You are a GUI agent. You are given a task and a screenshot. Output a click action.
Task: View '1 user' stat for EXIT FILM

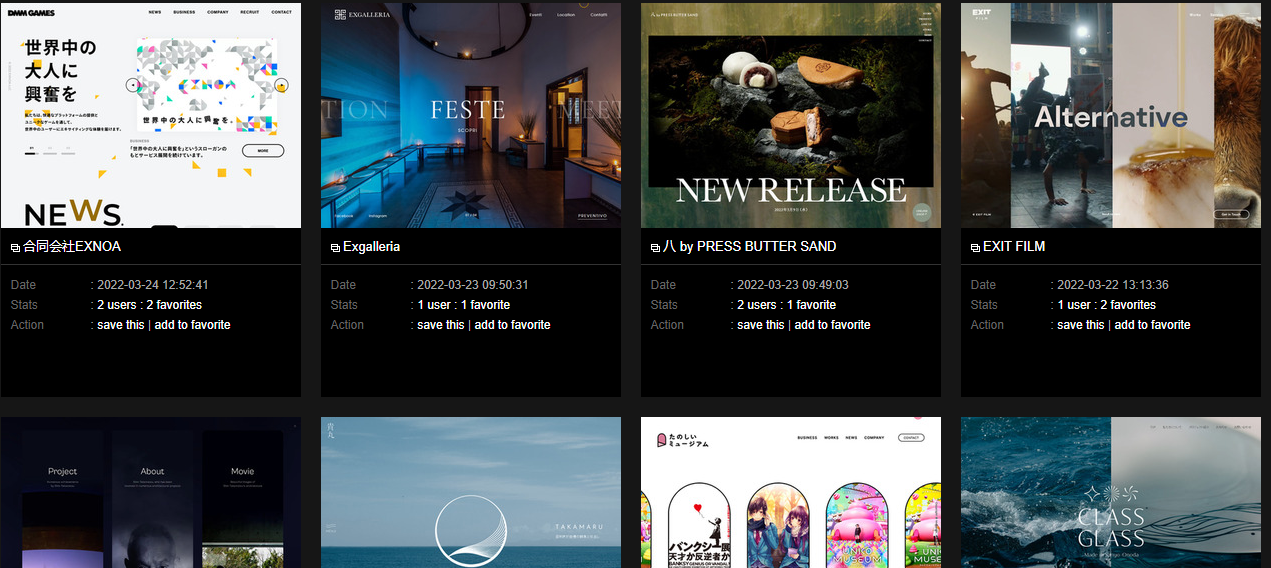pos(1074,305)
